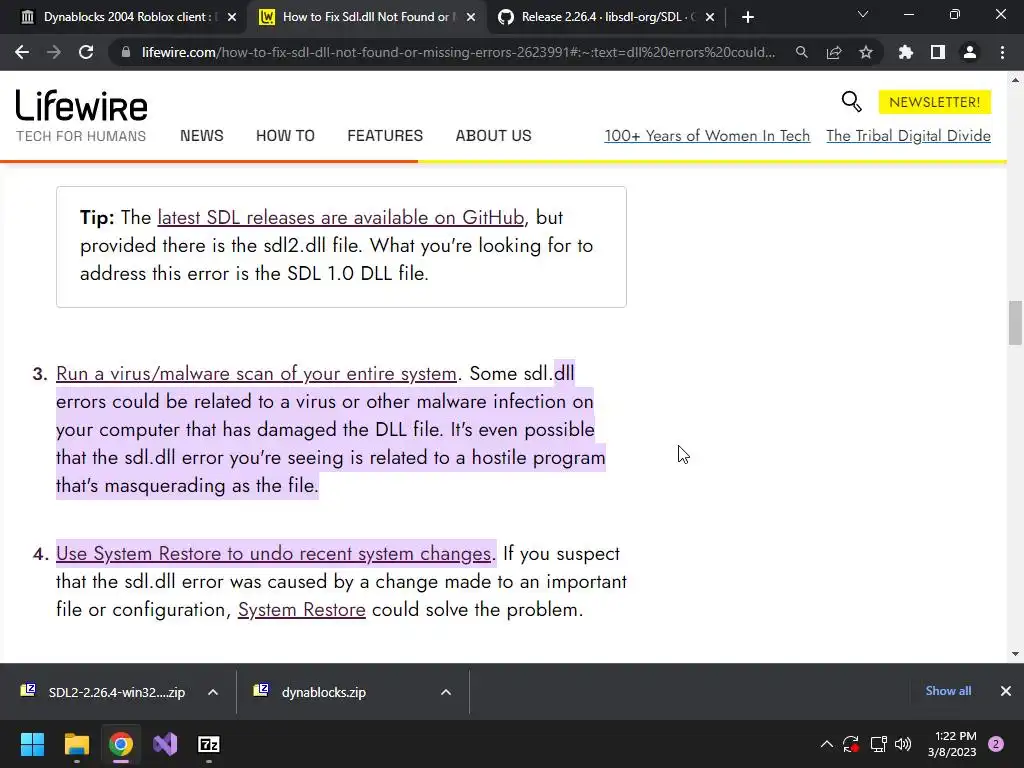Open the Chrome three-dot menu
This screenshot has height=768, width=1024.
click(1002, 52)
